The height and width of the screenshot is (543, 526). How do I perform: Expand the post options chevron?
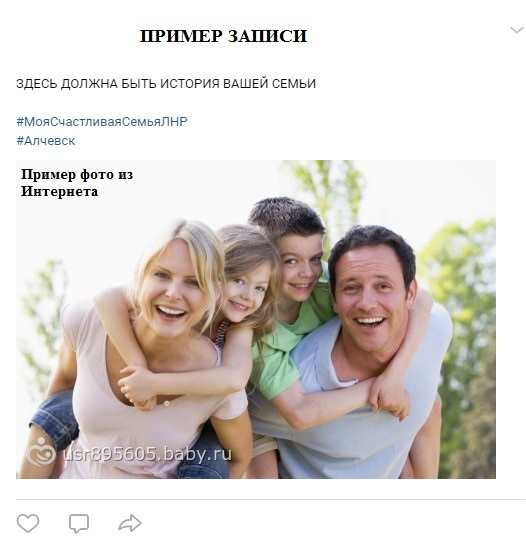coord(517,30)
